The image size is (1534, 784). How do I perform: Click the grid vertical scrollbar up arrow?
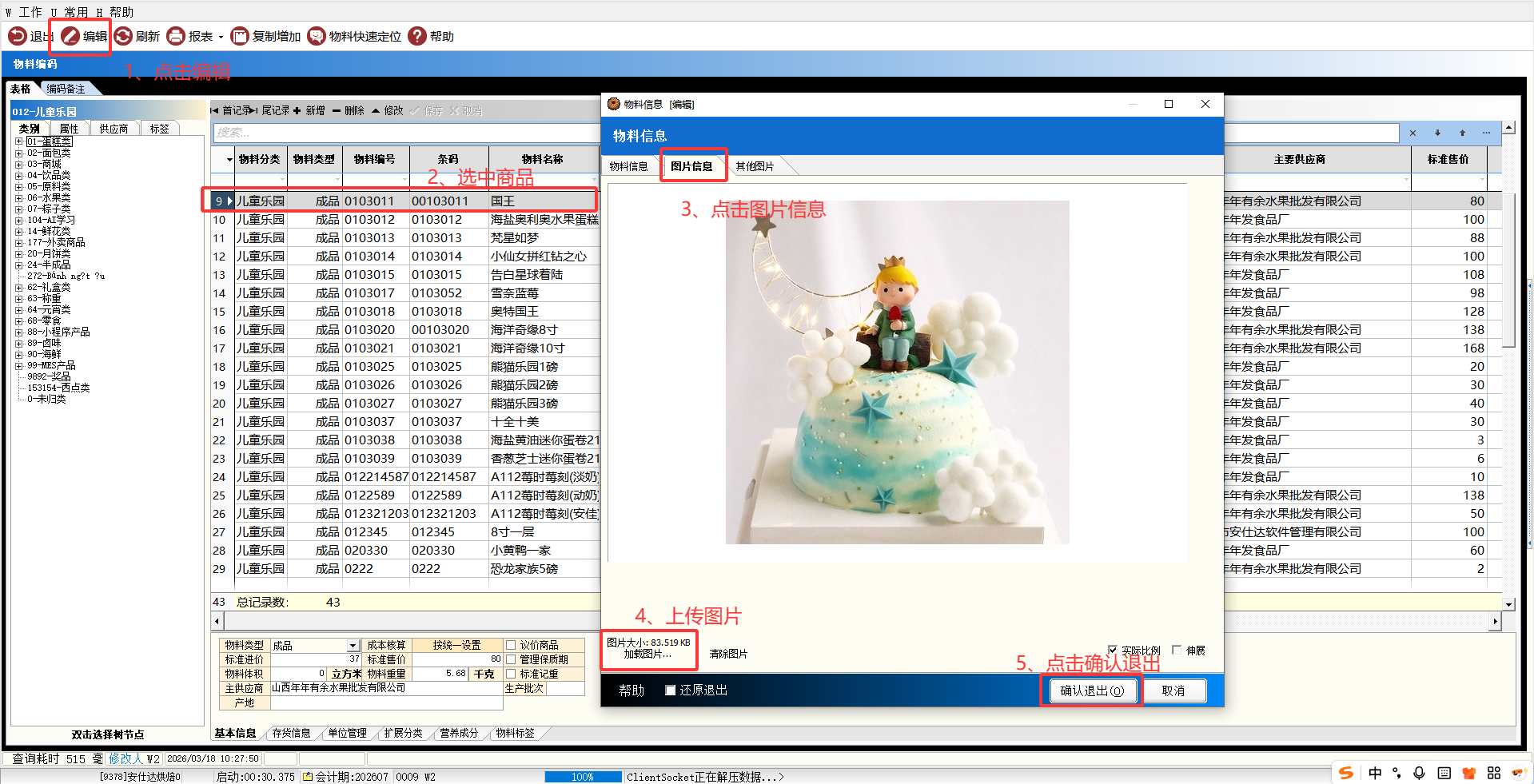pyautogui.click(x=1508, y=127)
